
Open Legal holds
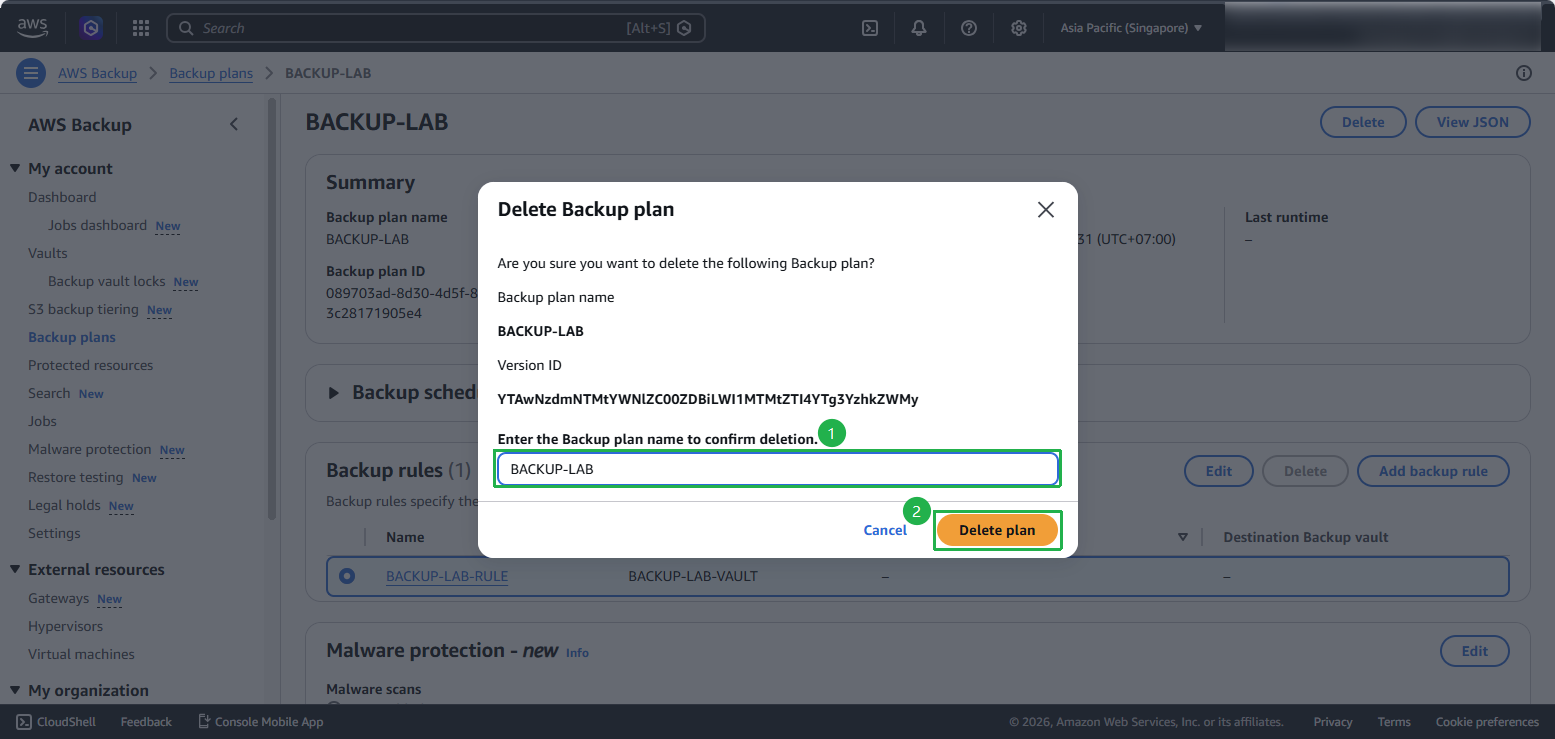coord(64,506)
